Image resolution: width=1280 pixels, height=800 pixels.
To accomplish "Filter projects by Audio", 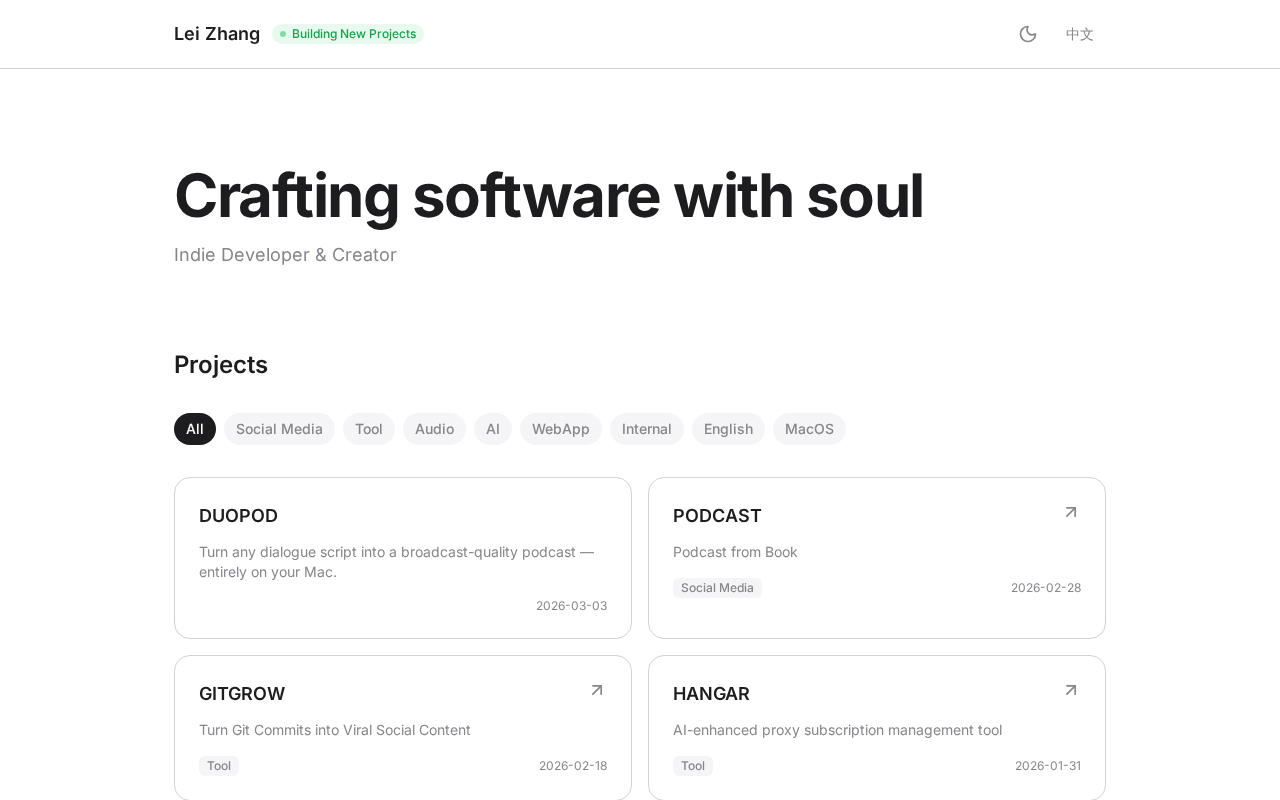I will click(x=434, y=429).
